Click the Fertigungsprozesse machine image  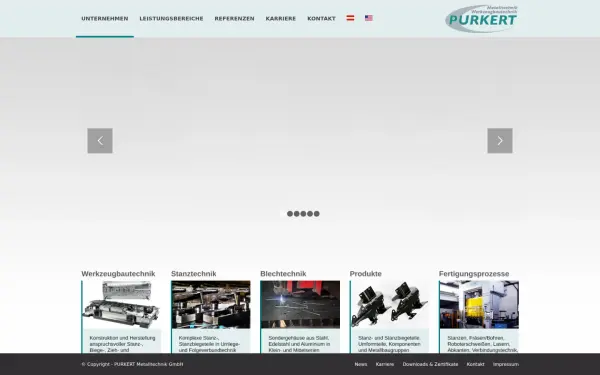click(x=479, y=305)
